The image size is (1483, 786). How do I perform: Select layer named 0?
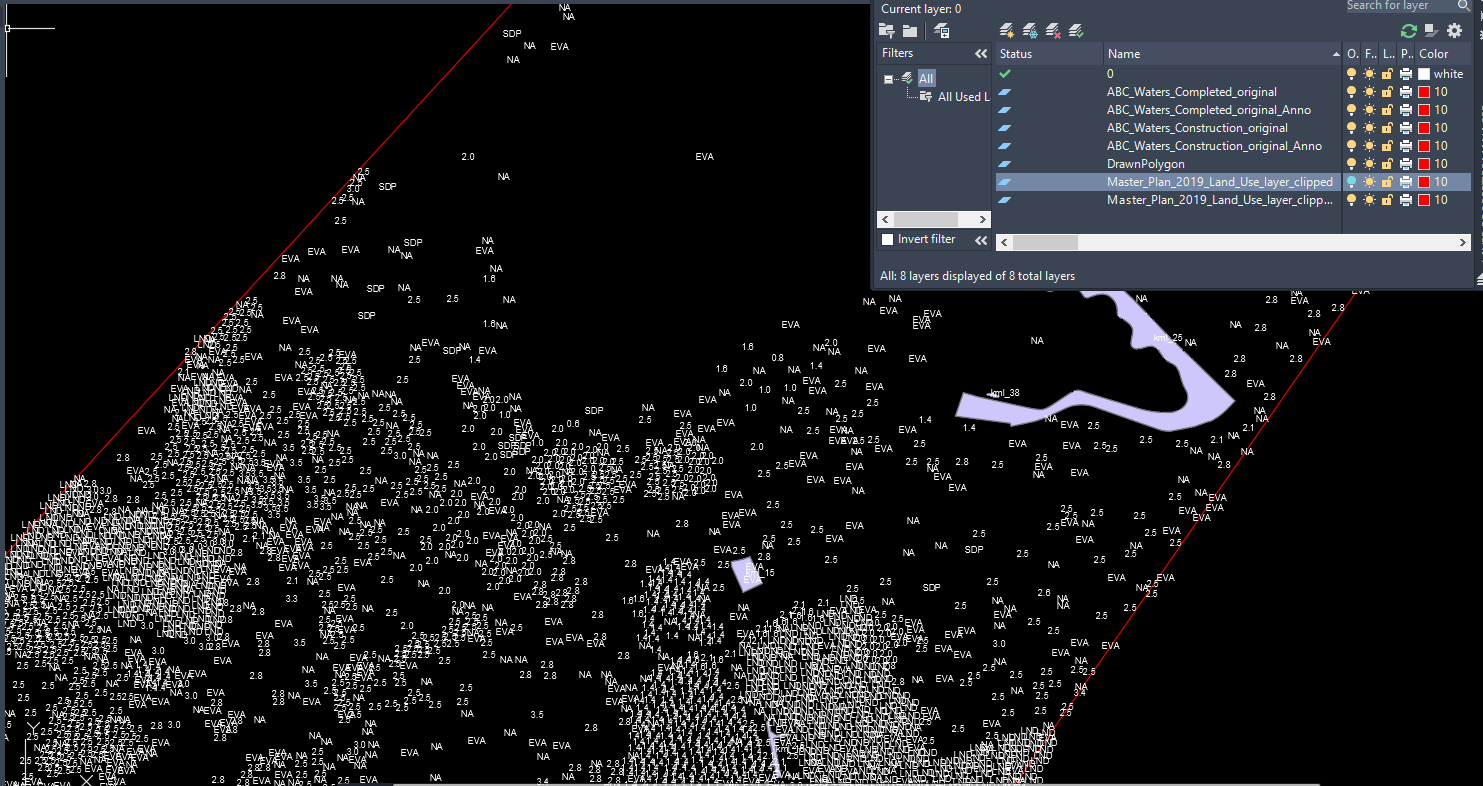click(x=1110, y=74)
